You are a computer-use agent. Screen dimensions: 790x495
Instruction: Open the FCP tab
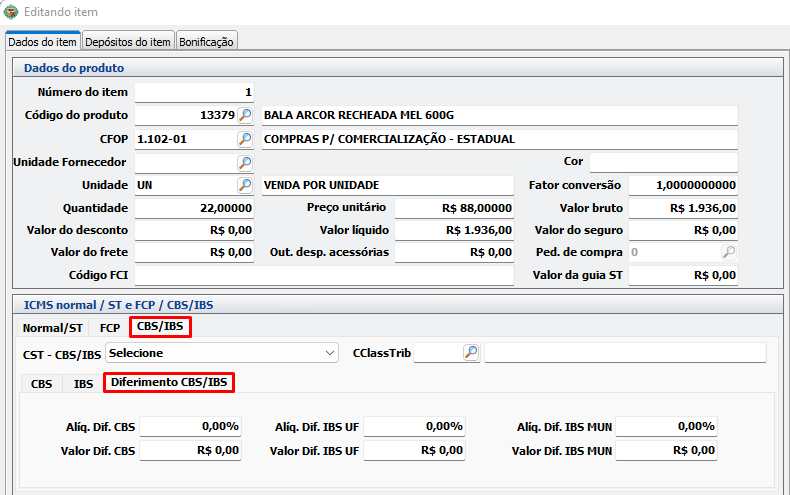[109, 327]
